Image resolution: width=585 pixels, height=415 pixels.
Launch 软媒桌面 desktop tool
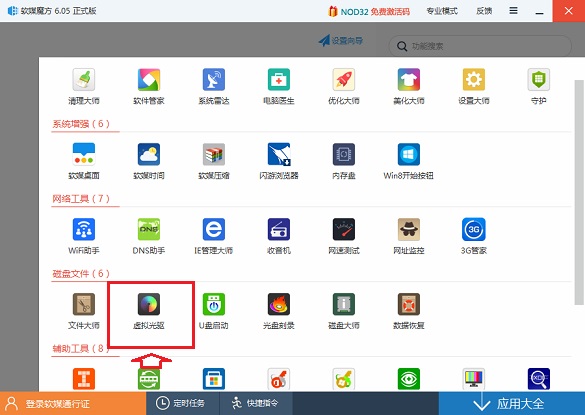pyautogui.click(x=84, y=161)
